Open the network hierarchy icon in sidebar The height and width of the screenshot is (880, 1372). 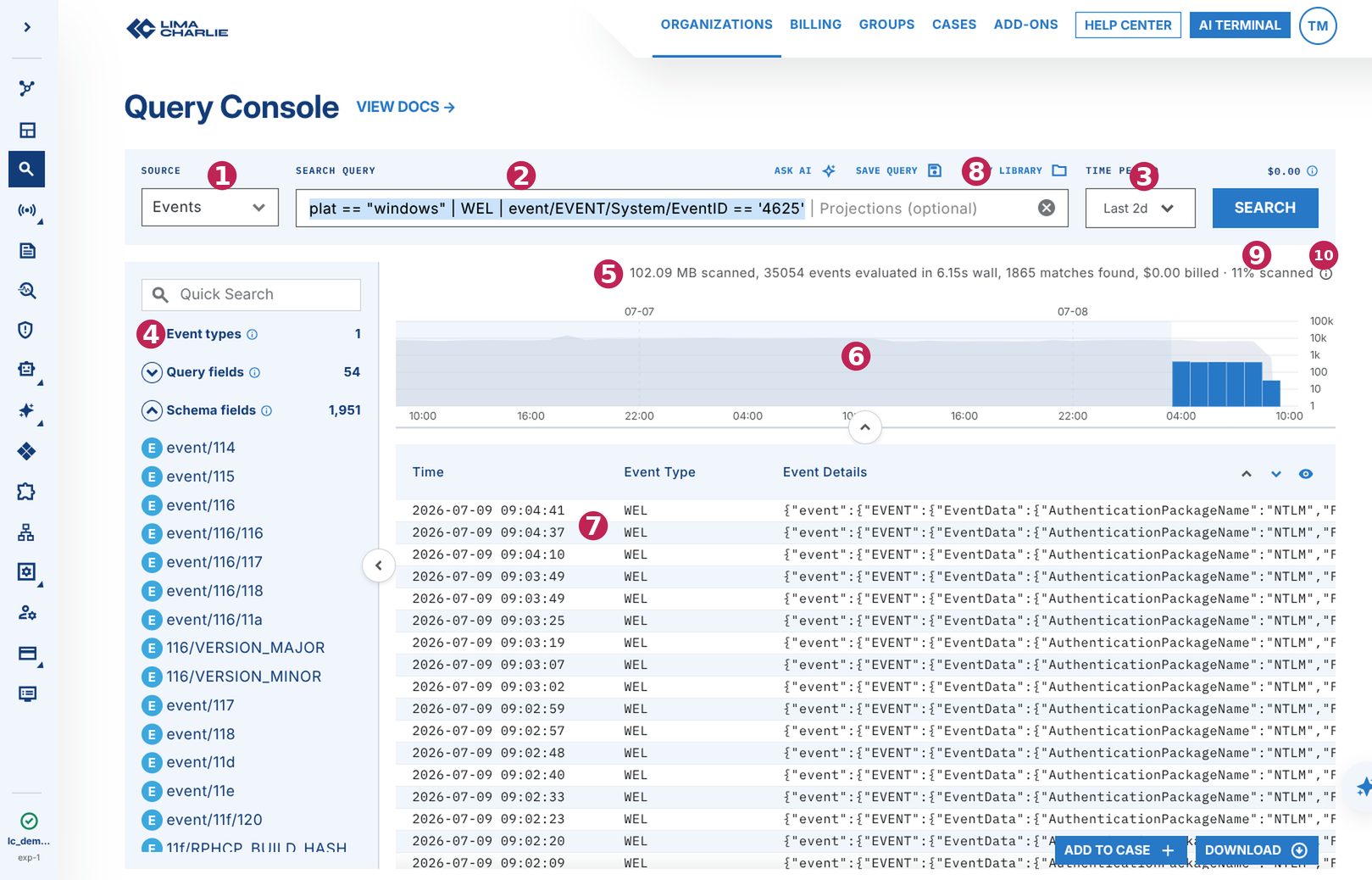click(x=27, y=532)
